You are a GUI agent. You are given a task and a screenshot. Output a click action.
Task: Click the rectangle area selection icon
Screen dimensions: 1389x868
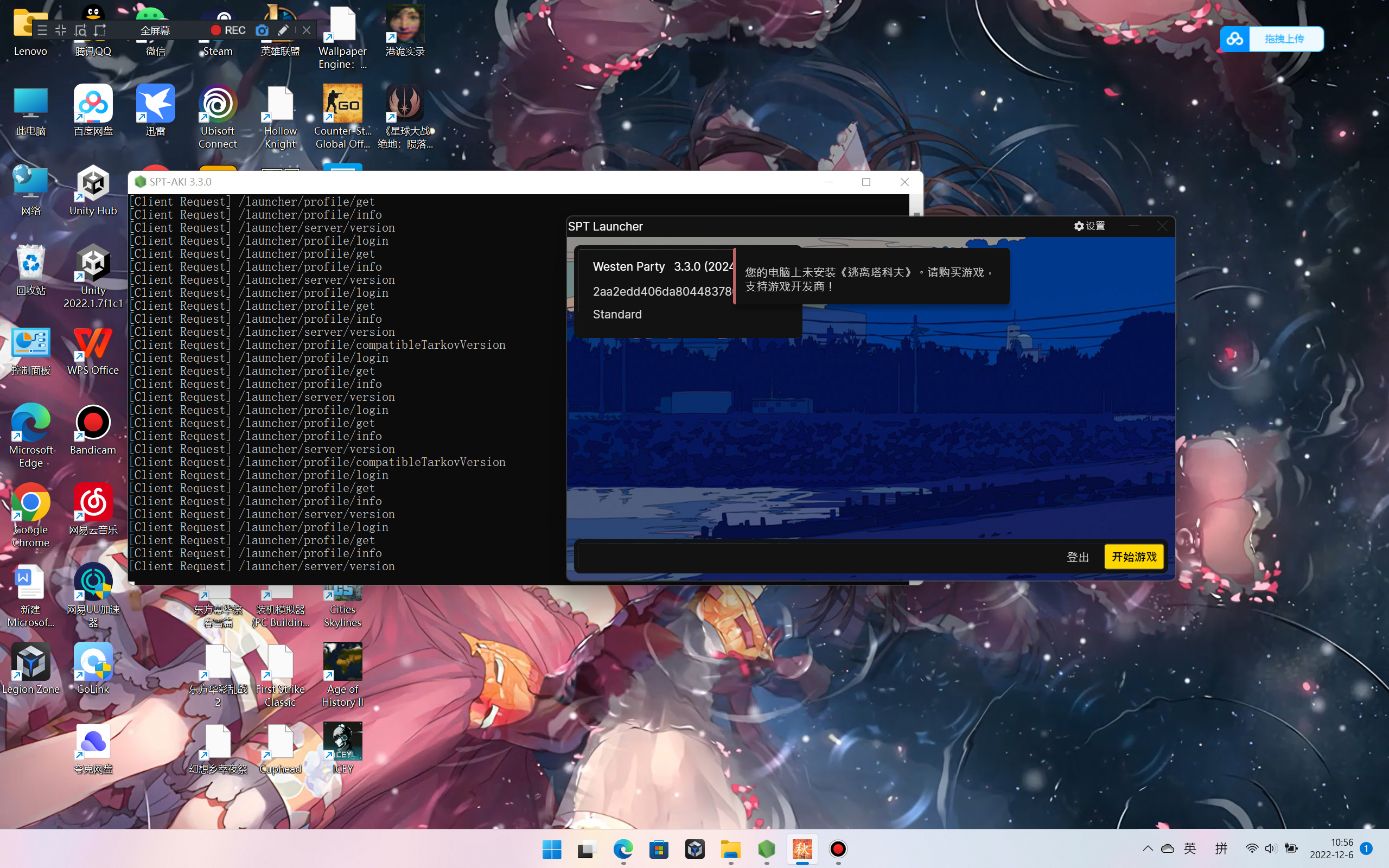(100, 30)
